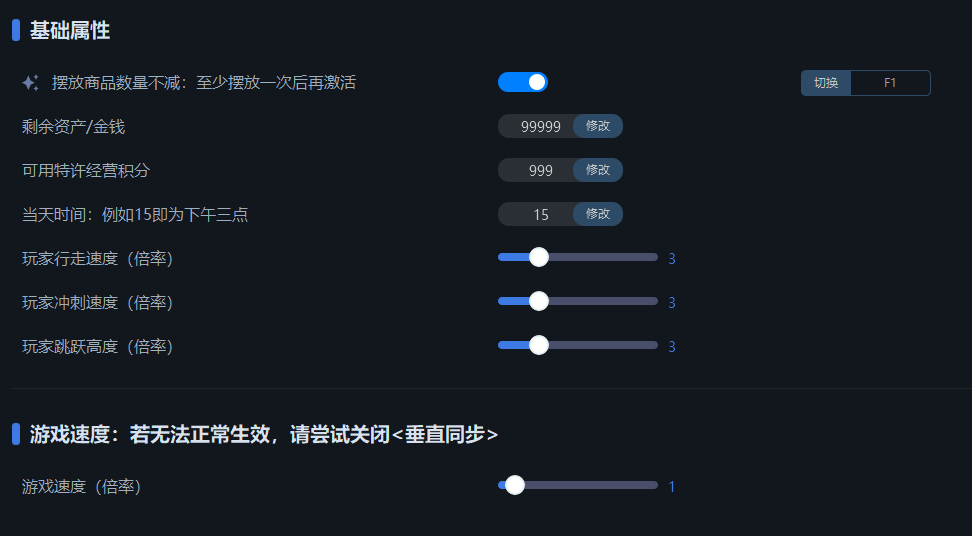Click the 切换 hotkey button
Viewport: 972px width, 536px height.
pos(826,83)
